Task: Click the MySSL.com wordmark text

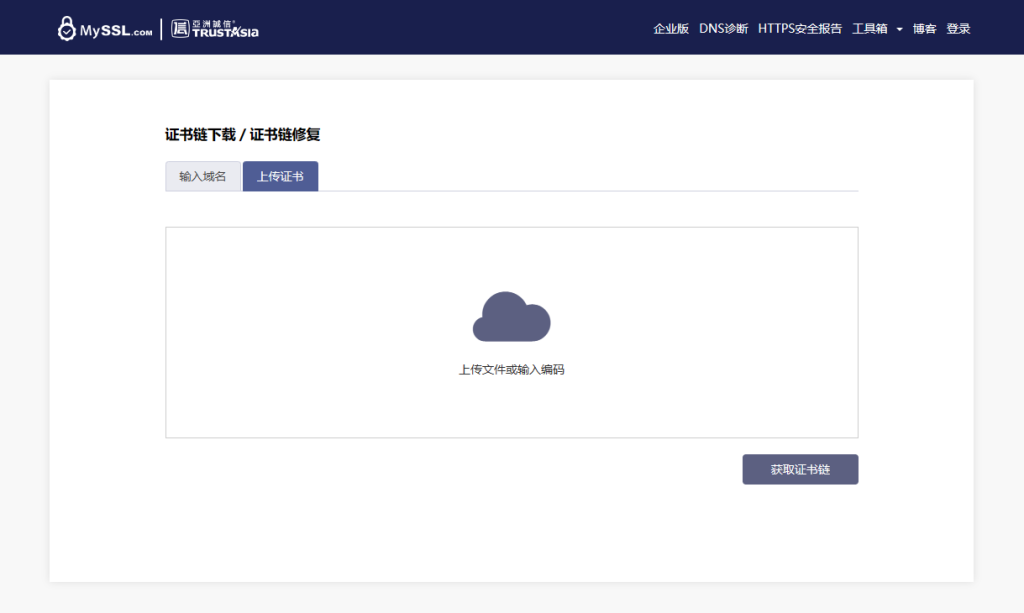Action: 116,31
